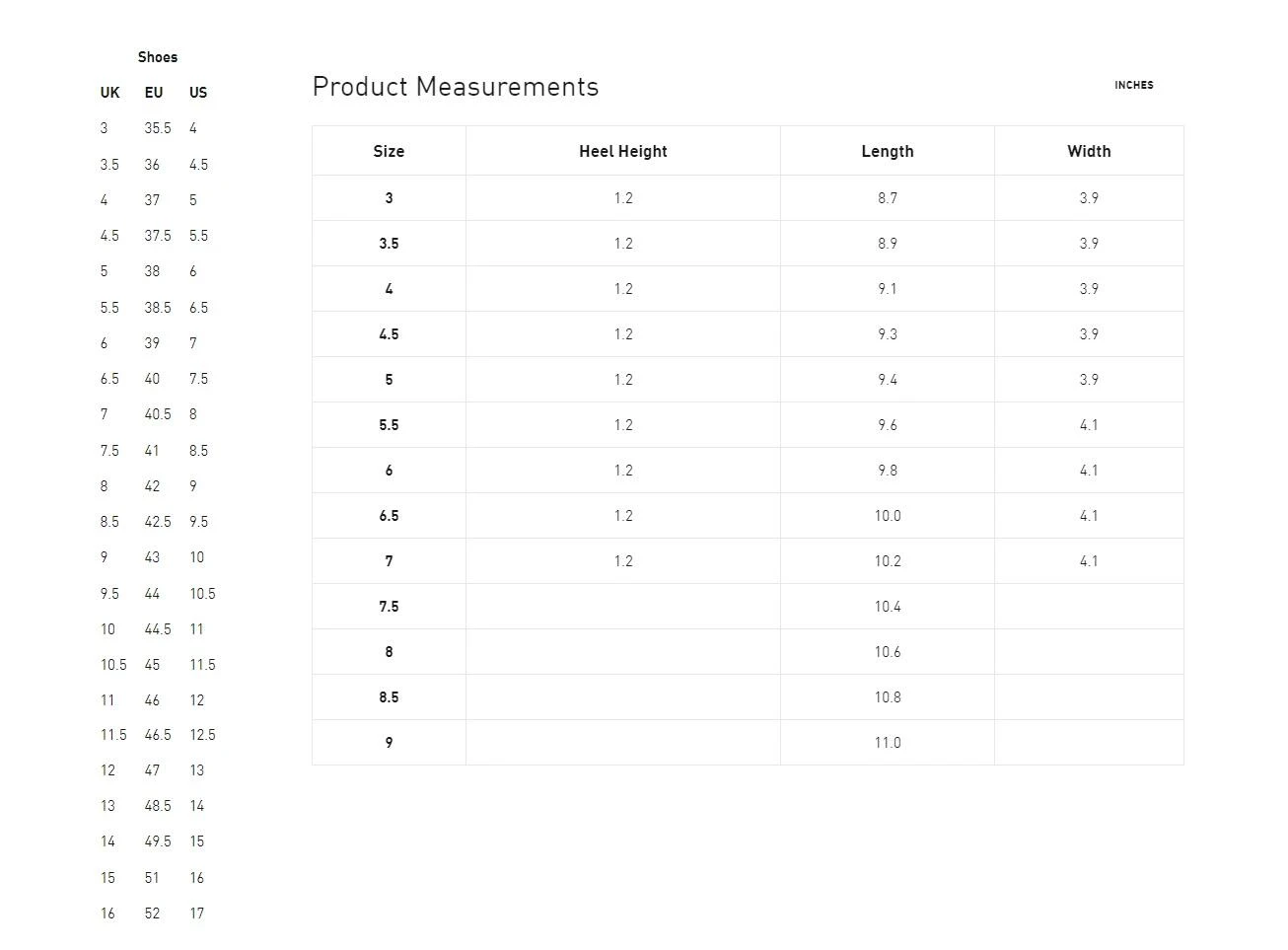Click the INCHES unit label

point(1133,85)
